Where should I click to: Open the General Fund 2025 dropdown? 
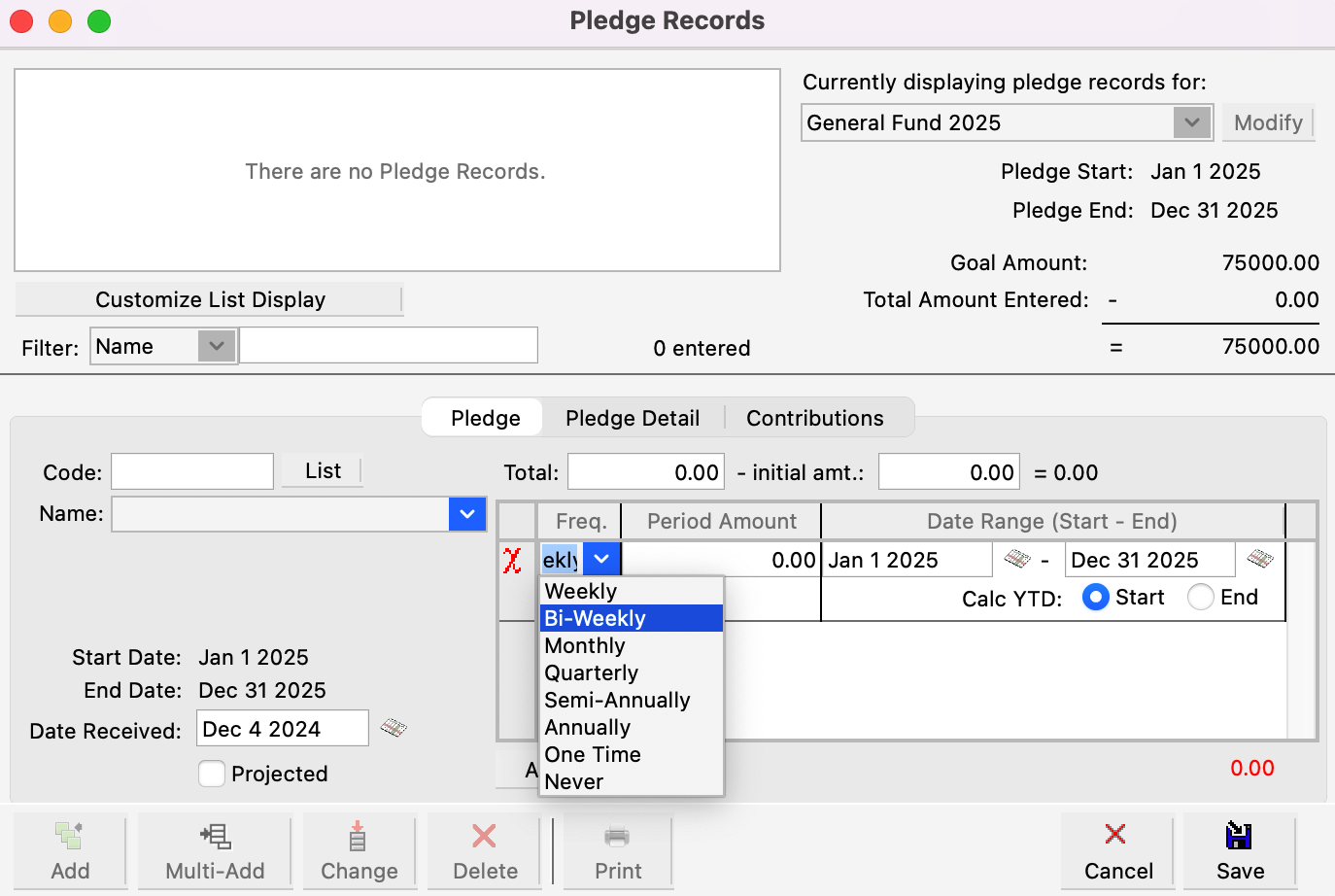[x=1191, y=122]
